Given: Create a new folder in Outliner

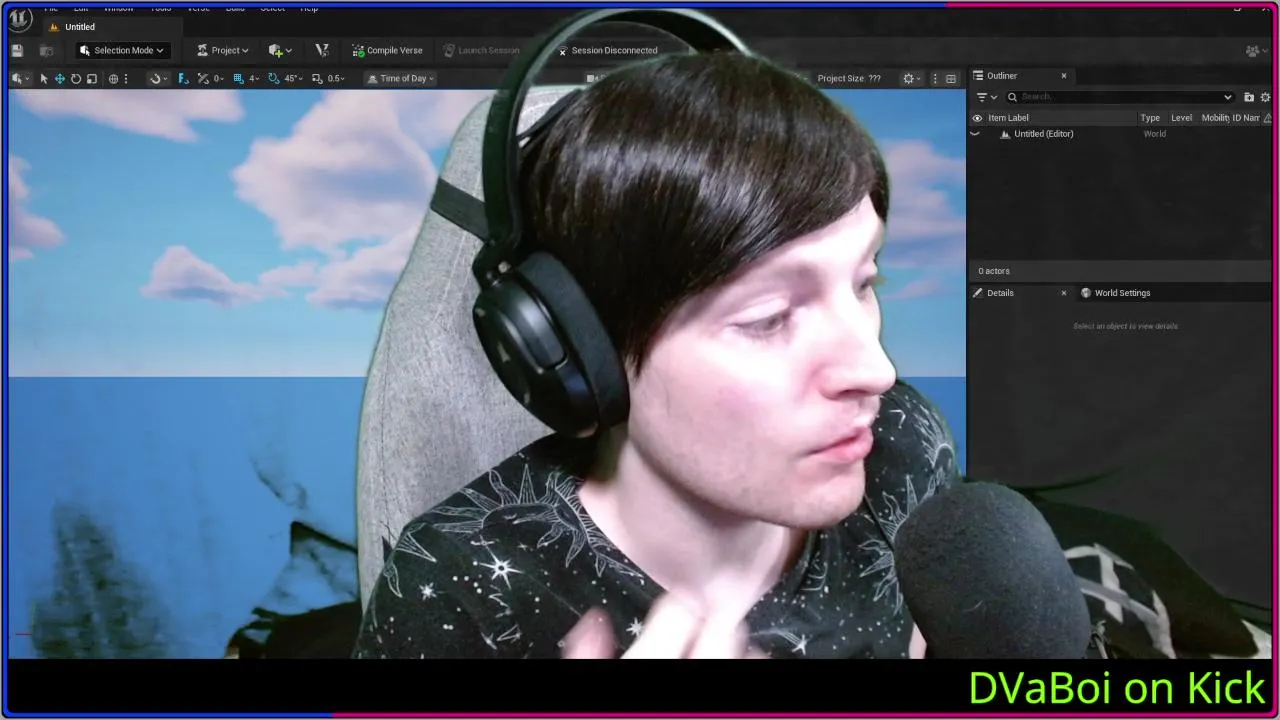Looking at the screenshot, I should tap(1249, 97).
